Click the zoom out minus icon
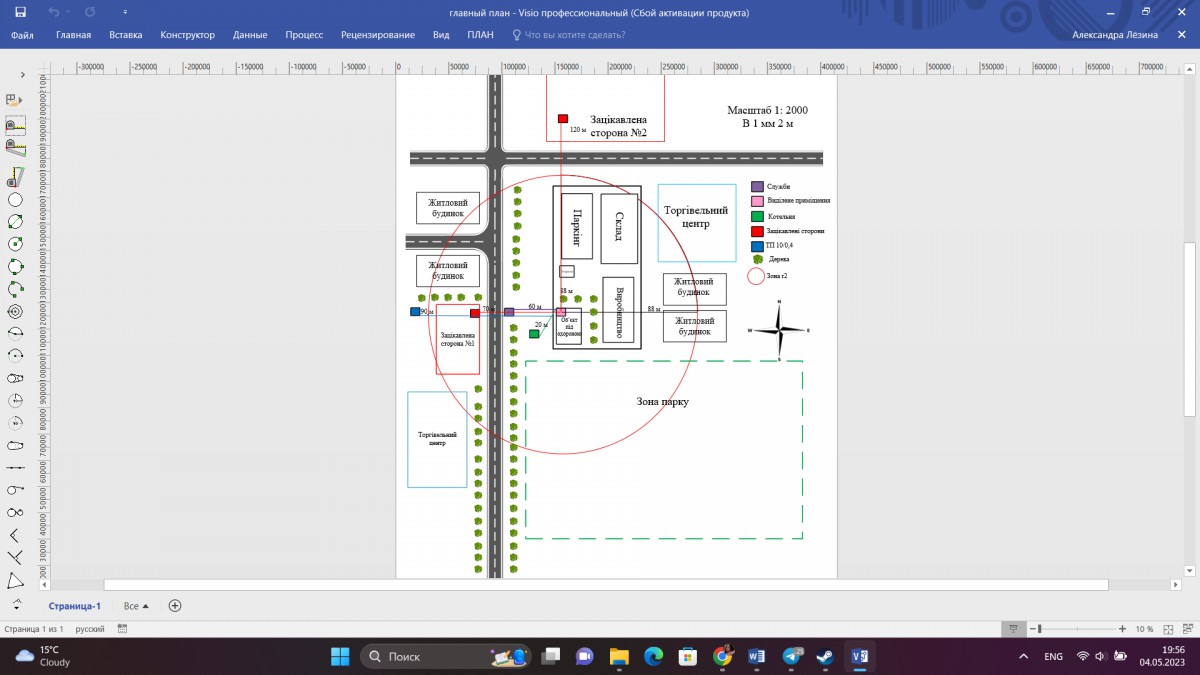Screen dimensions: 1200x675 click(1031, 629)
